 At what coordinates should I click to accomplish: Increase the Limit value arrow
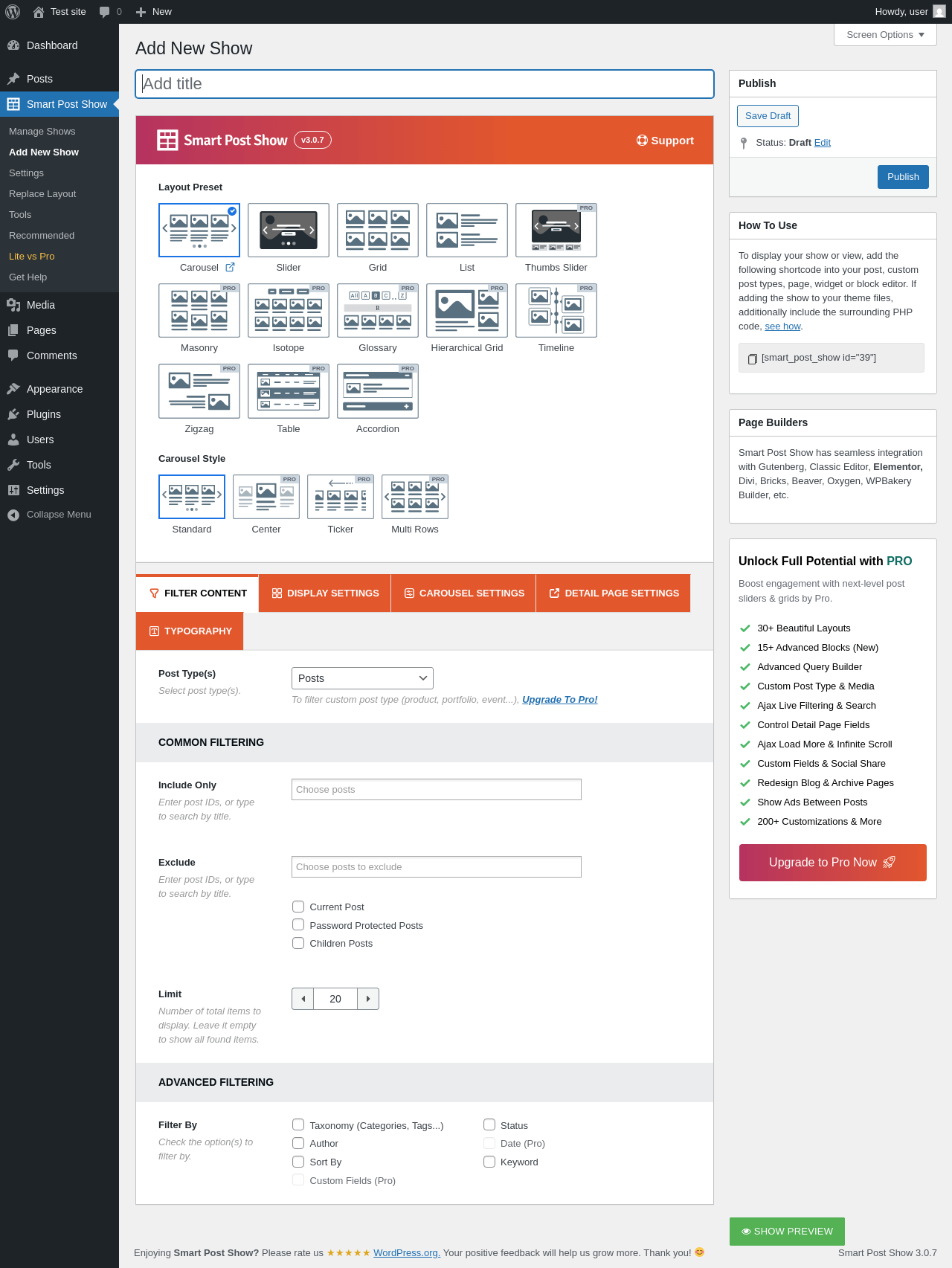point(368,999)
